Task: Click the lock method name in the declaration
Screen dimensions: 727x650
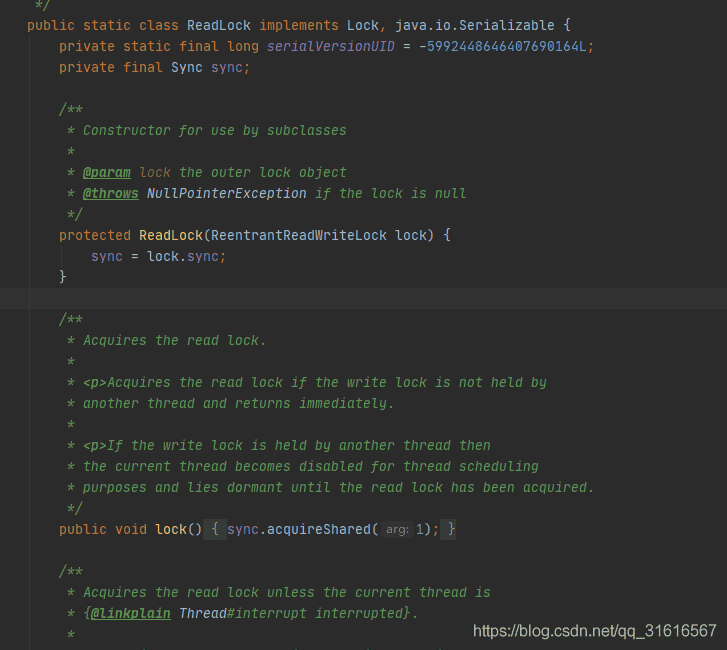Action: pyautogui.click(x=171, y=529)
